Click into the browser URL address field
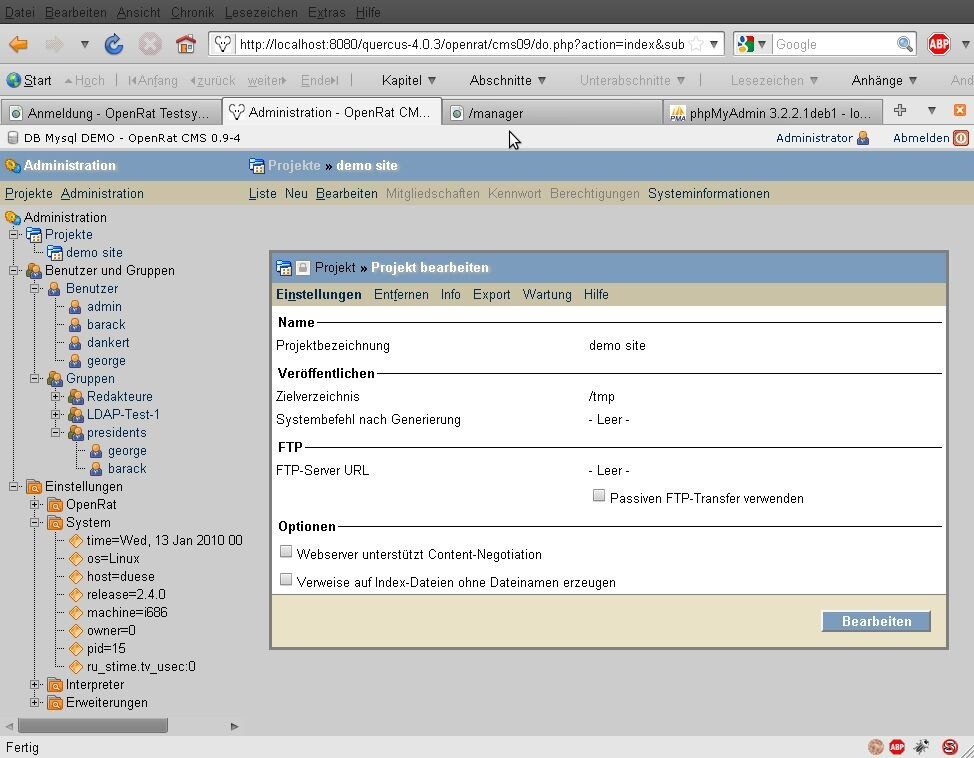The height and width of the screenshot is (758, 974). point(462,44)
